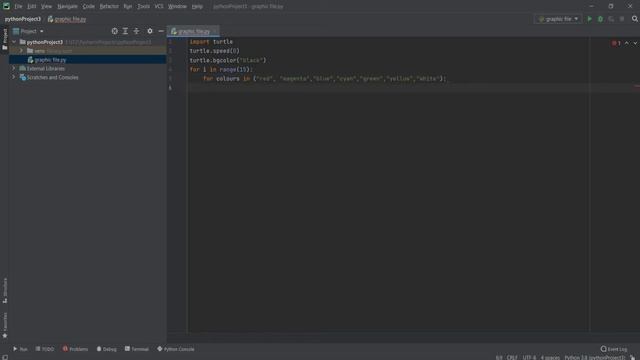This screenshot has width=640, height=360.
Task: Open the Navigate menu
Action: (x=67, y=6)
